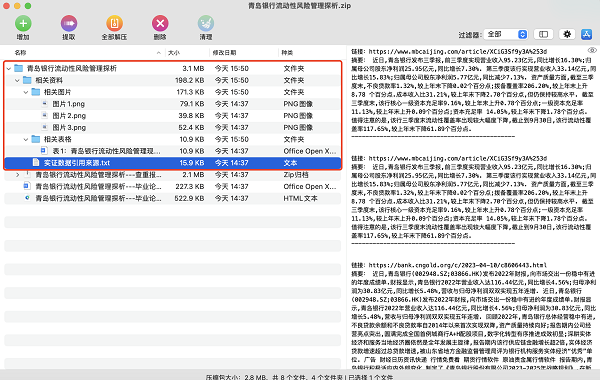Toggle the sidebar preview panel button
This screenshot has height=380, width=600.
point(543,34)
